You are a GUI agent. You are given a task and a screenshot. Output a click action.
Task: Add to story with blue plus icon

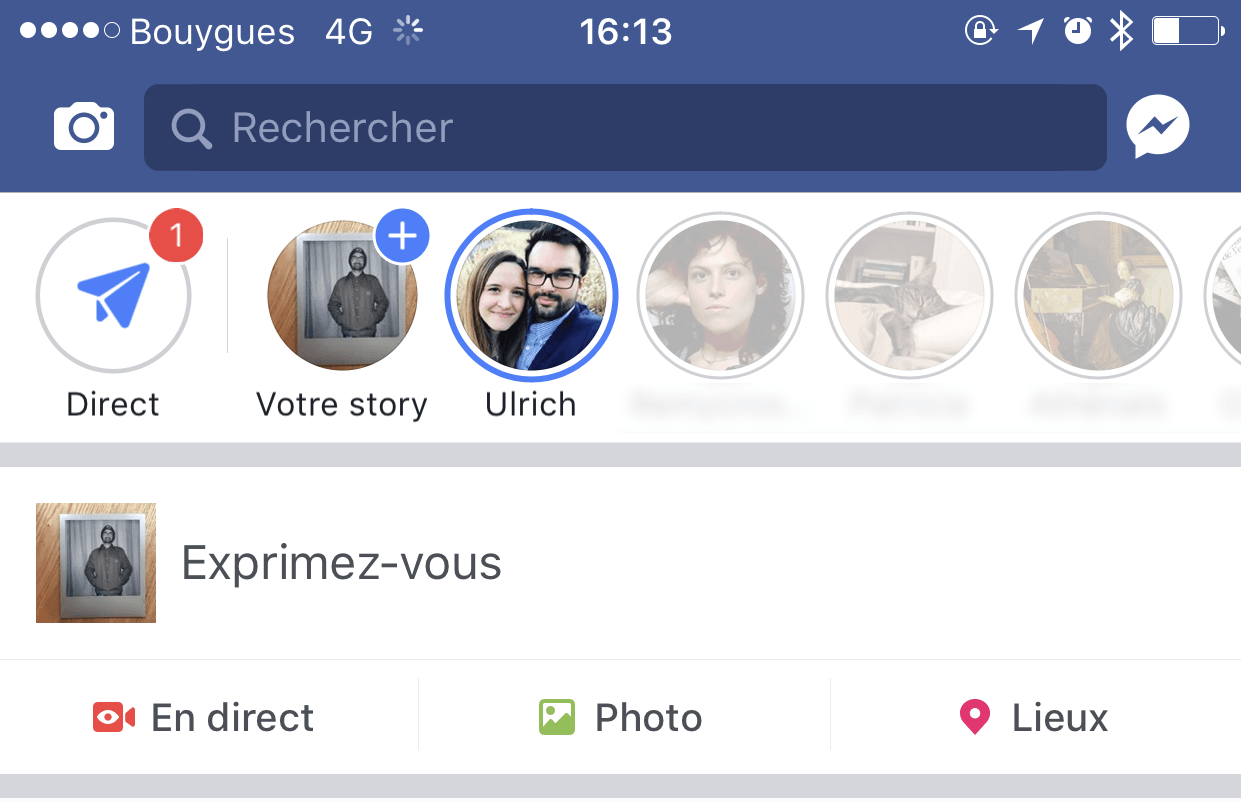[402, 236]
